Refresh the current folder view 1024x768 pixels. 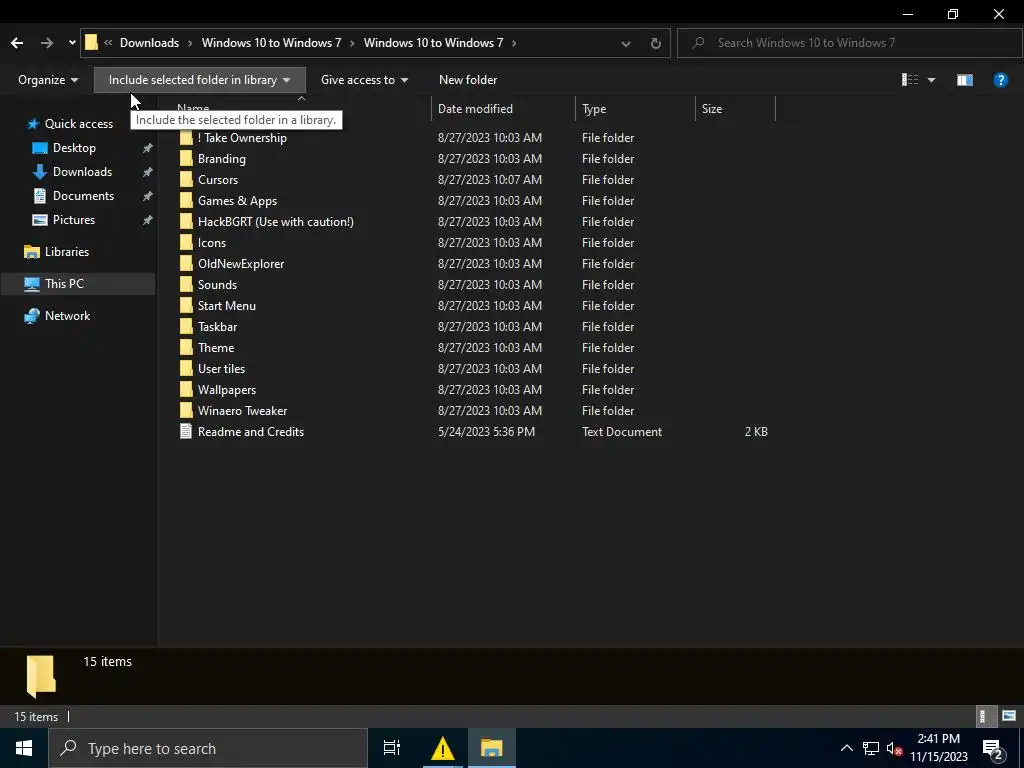click(656, 43)
